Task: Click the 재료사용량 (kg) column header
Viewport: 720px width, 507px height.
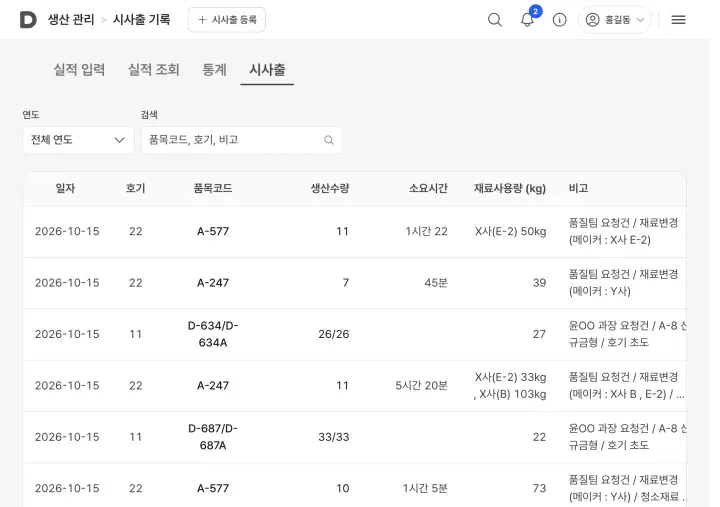Action: [x=510, y=188]
